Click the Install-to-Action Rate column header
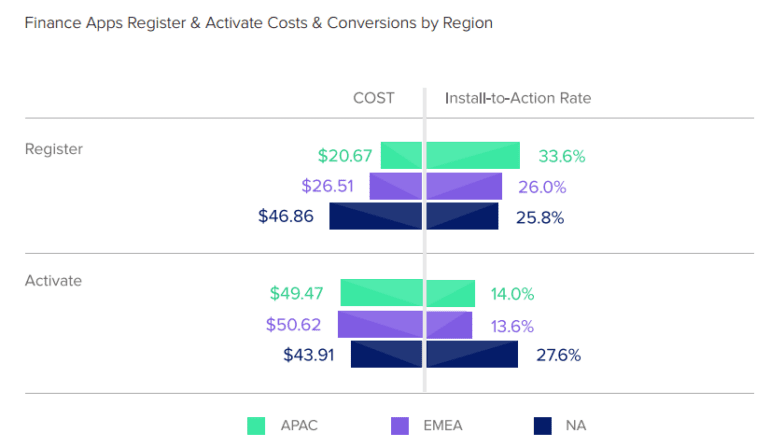Screen dimensions: 770x447 tap(518, 98)
